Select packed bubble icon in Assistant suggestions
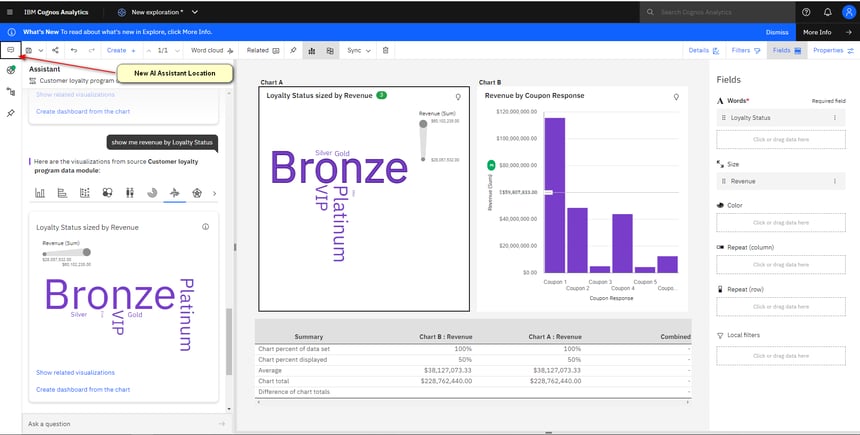 click(108, 193)
